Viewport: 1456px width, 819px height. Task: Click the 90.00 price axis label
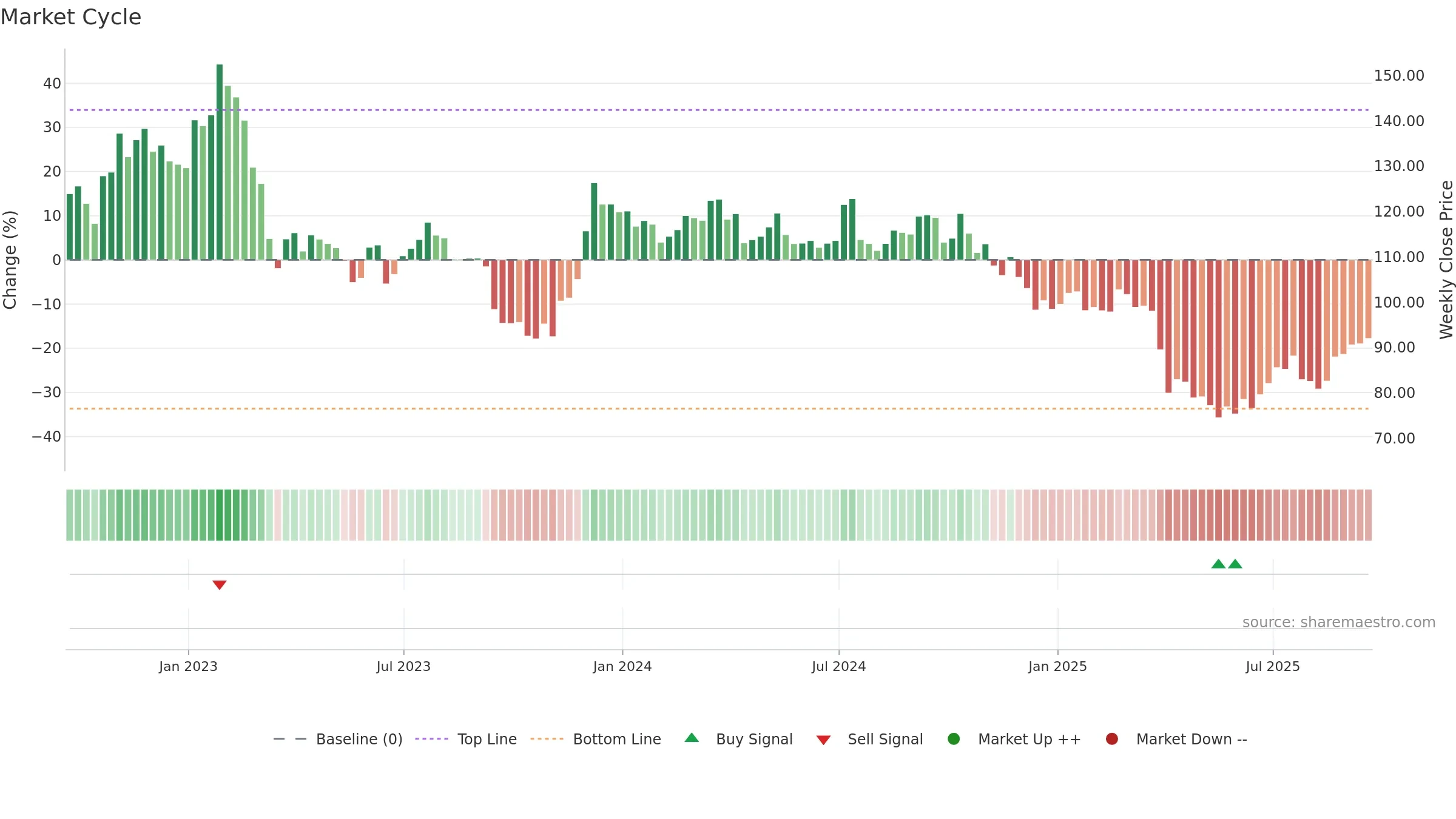click(x=1394, y=348)
